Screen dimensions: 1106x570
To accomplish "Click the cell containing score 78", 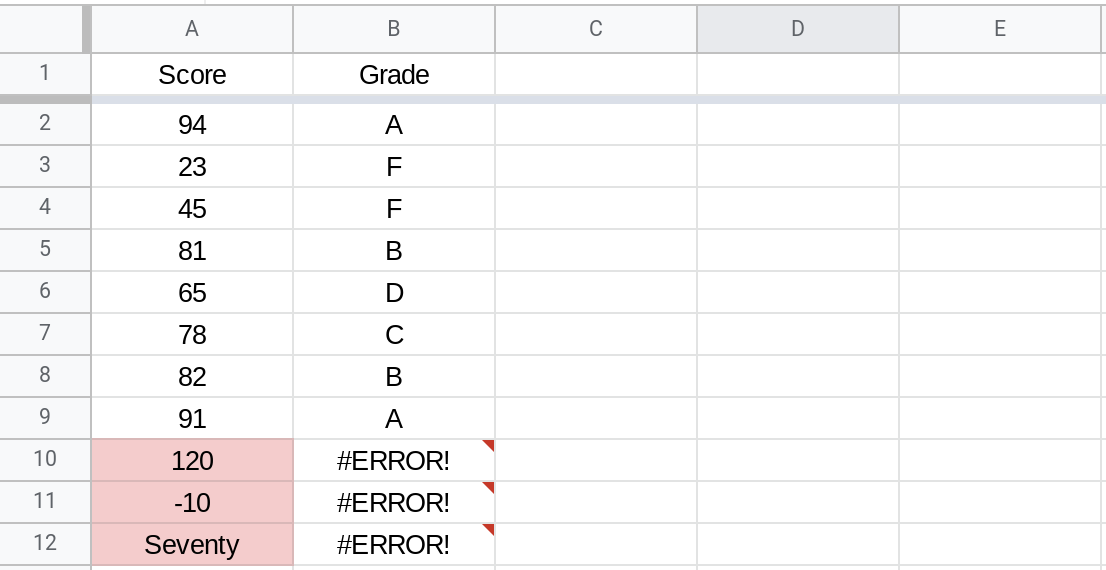I will tap(192, 334).
